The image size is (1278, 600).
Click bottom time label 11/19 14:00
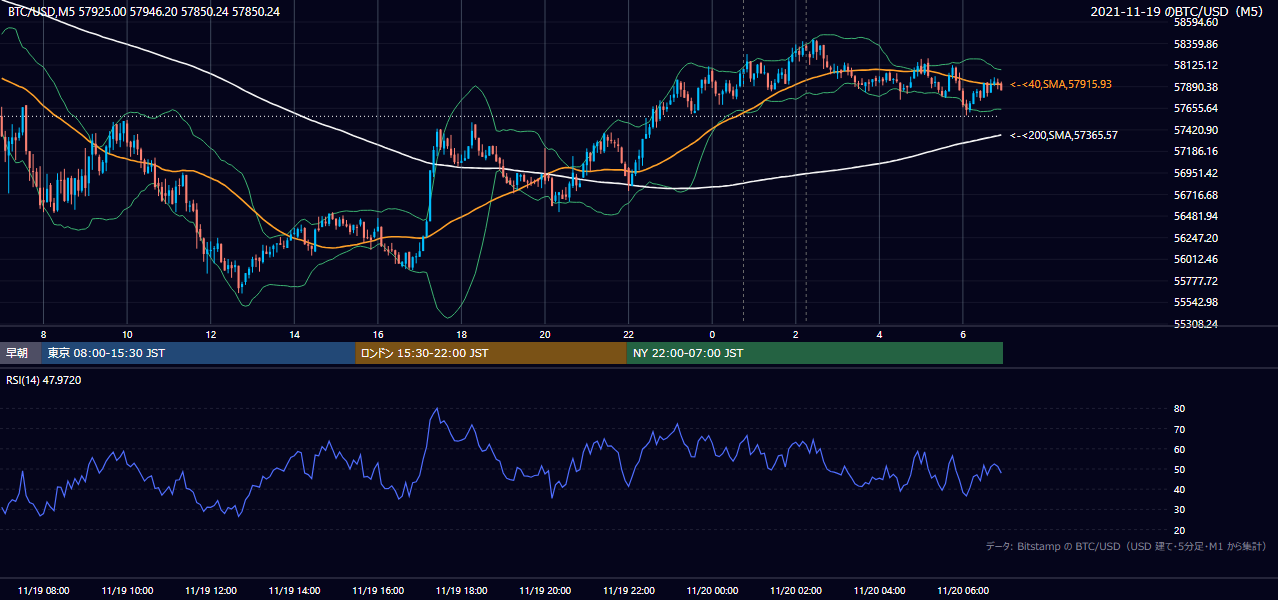click(294, 591)
